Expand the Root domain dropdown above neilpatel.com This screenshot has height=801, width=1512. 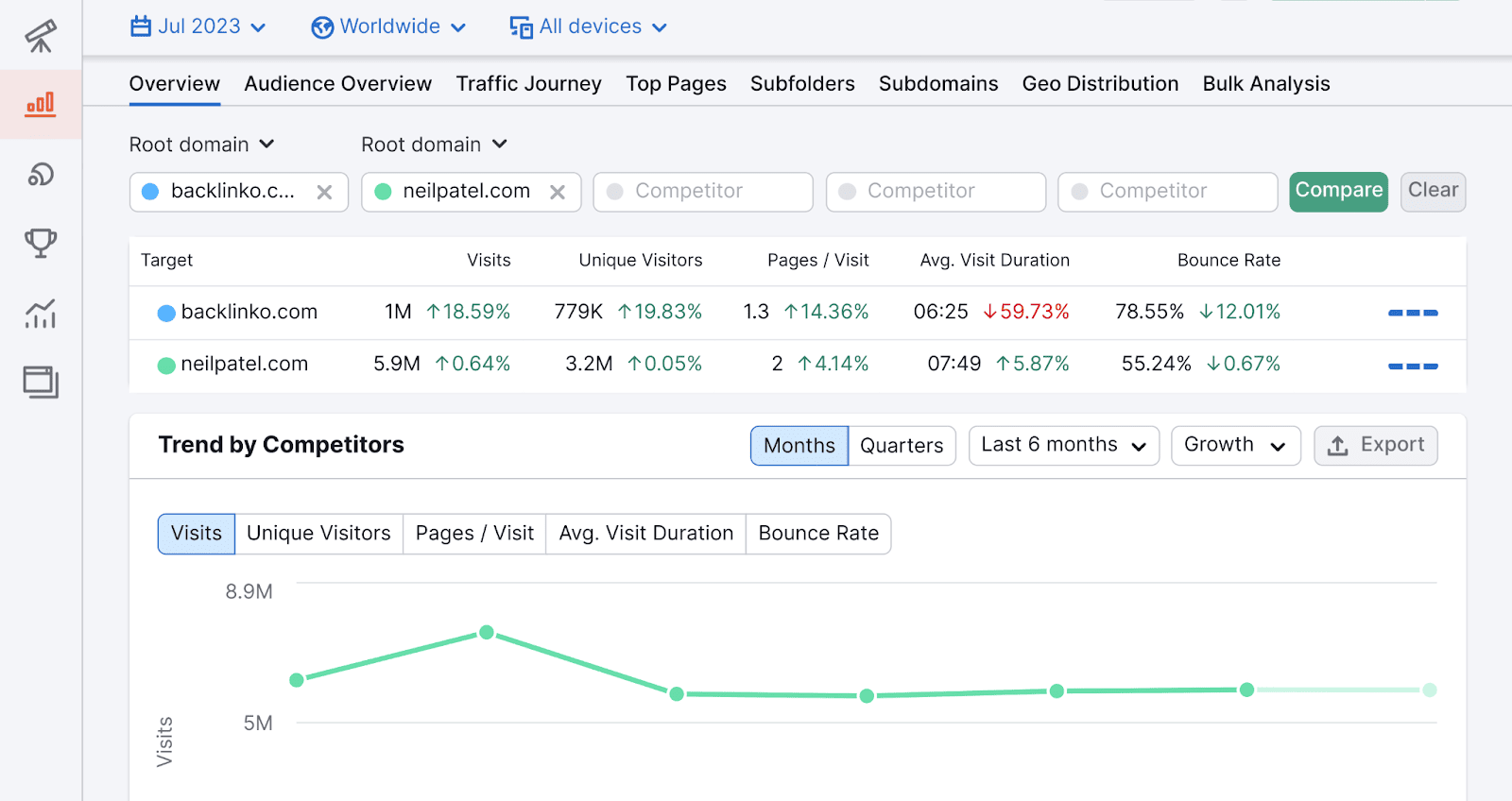[434, 145]
